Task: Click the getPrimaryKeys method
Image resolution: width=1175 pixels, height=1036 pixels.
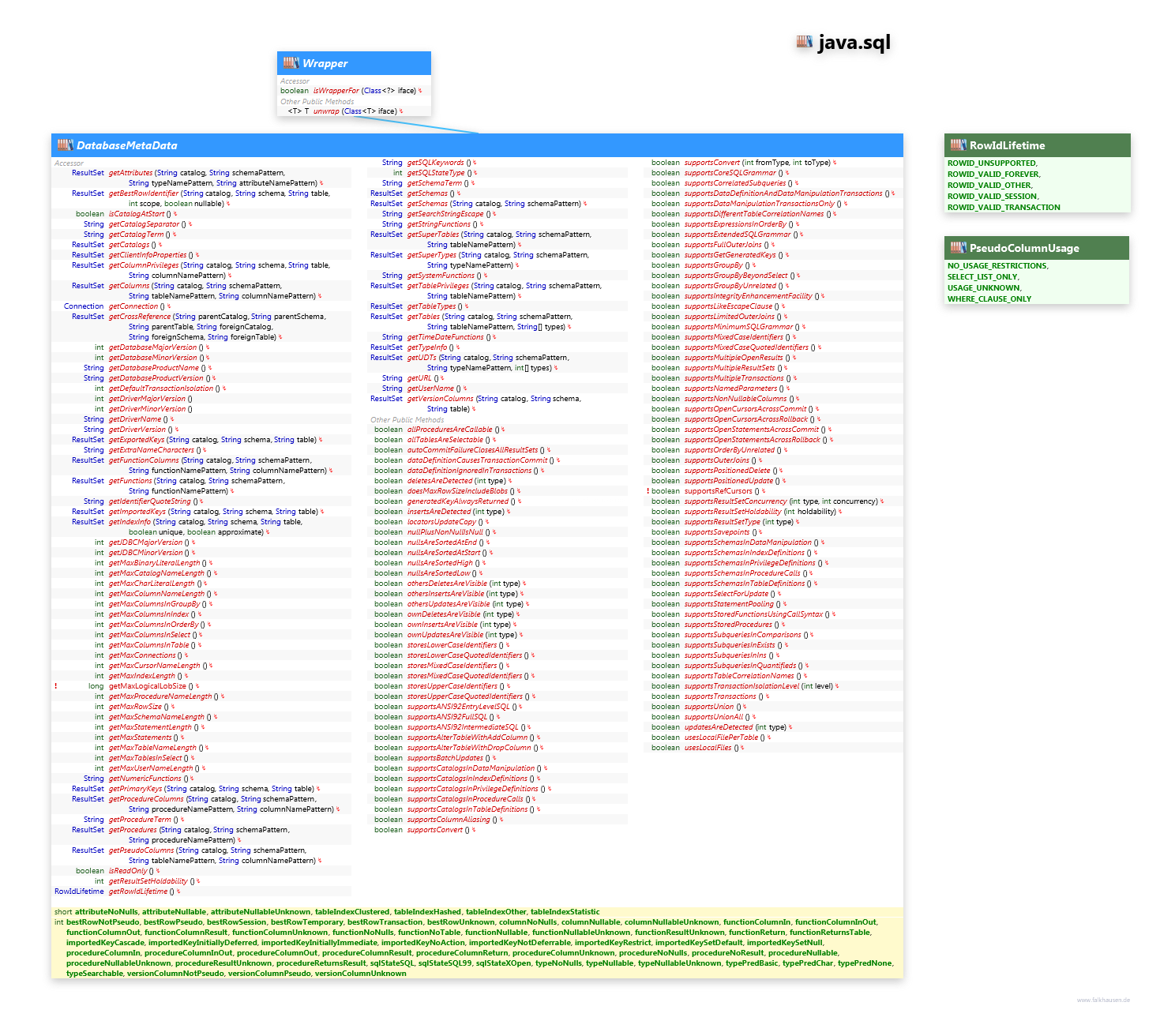Action: point(135,789)
